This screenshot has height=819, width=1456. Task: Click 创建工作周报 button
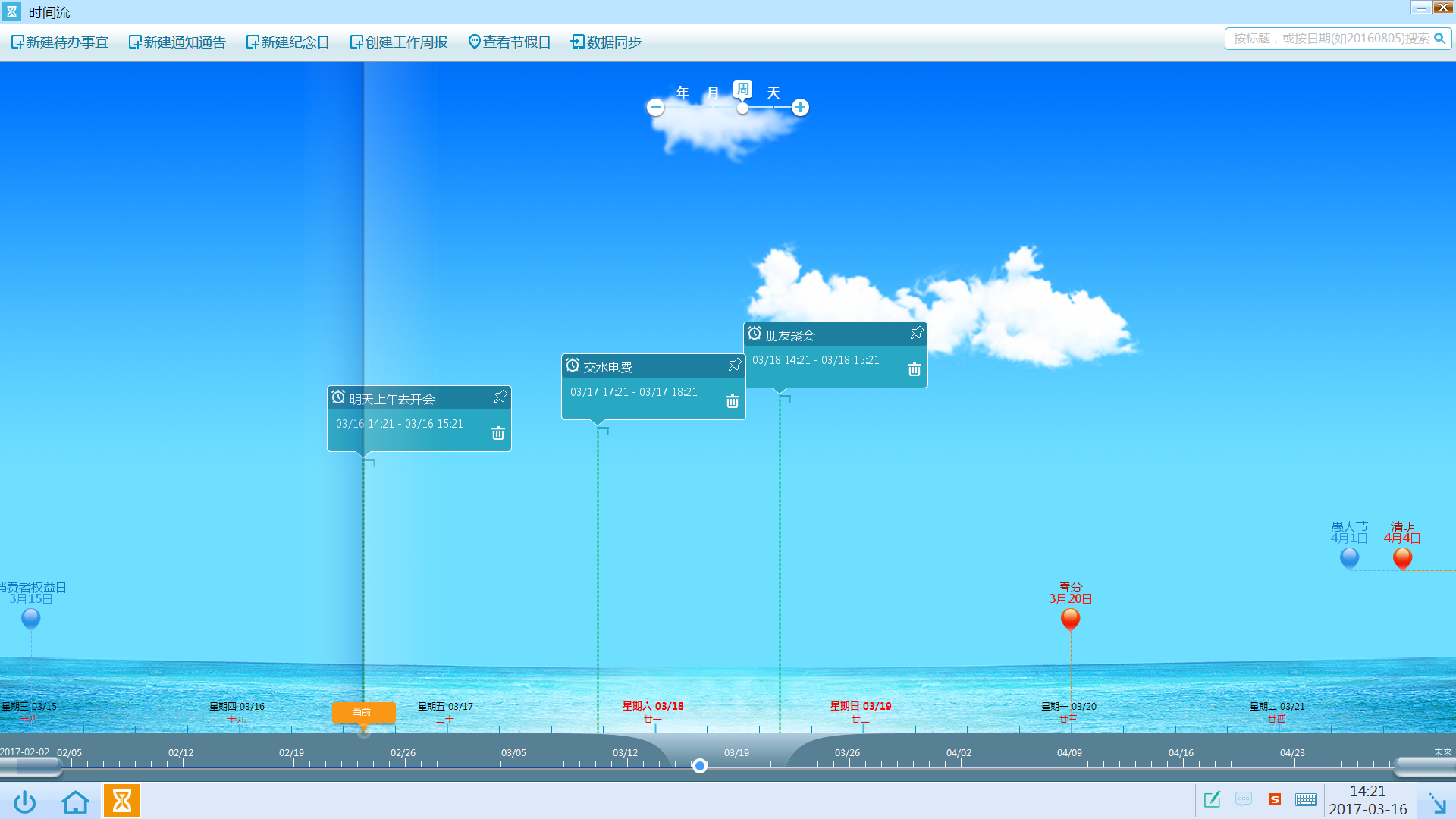pos(398,42)
